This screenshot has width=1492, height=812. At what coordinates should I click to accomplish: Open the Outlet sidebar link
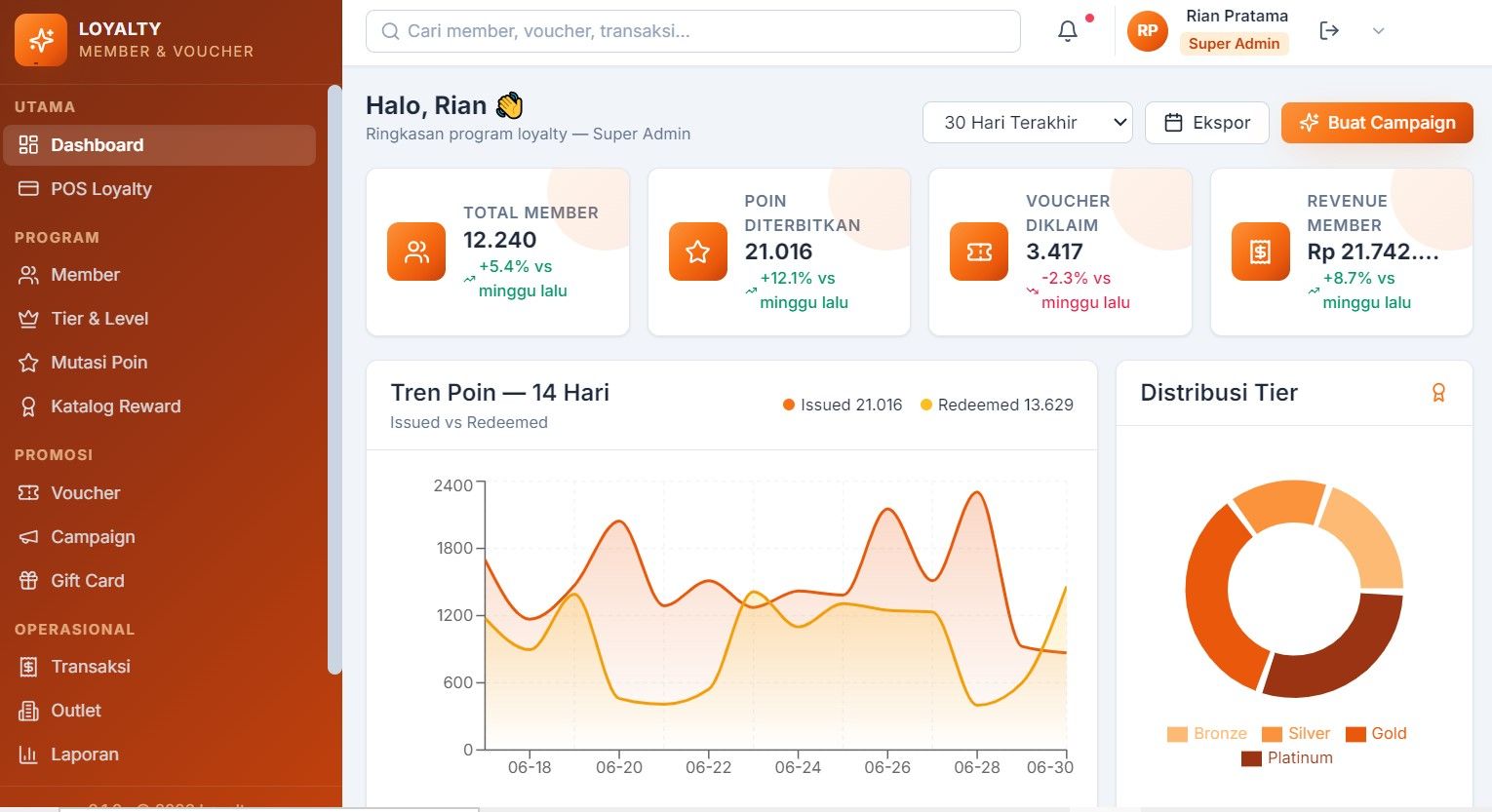(159, 711)
